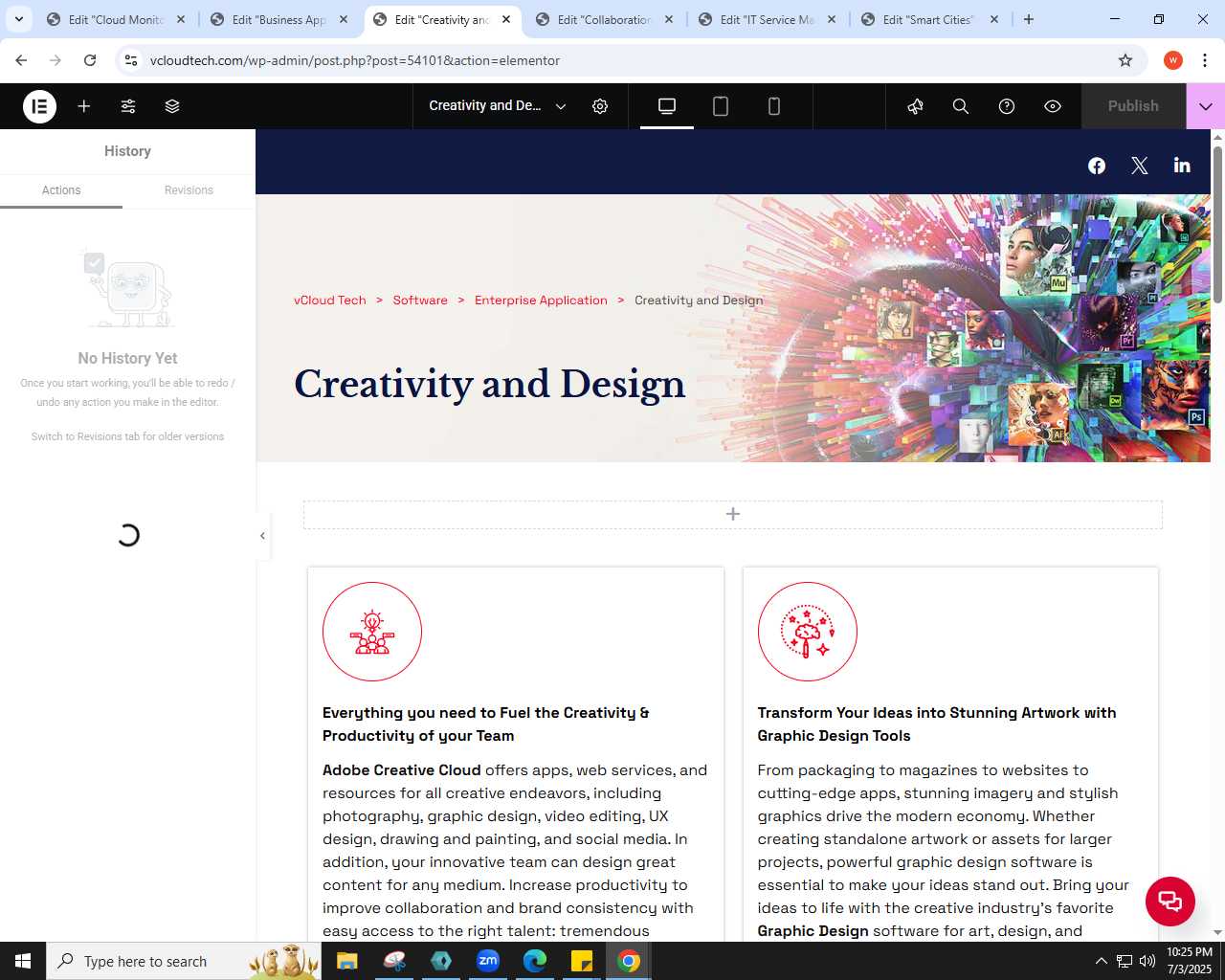Image resolution: width=1225 pixels, height=980 pixels.
Task: Open the vCloud Tech breadcrumb link
Action: pos(330,301)
